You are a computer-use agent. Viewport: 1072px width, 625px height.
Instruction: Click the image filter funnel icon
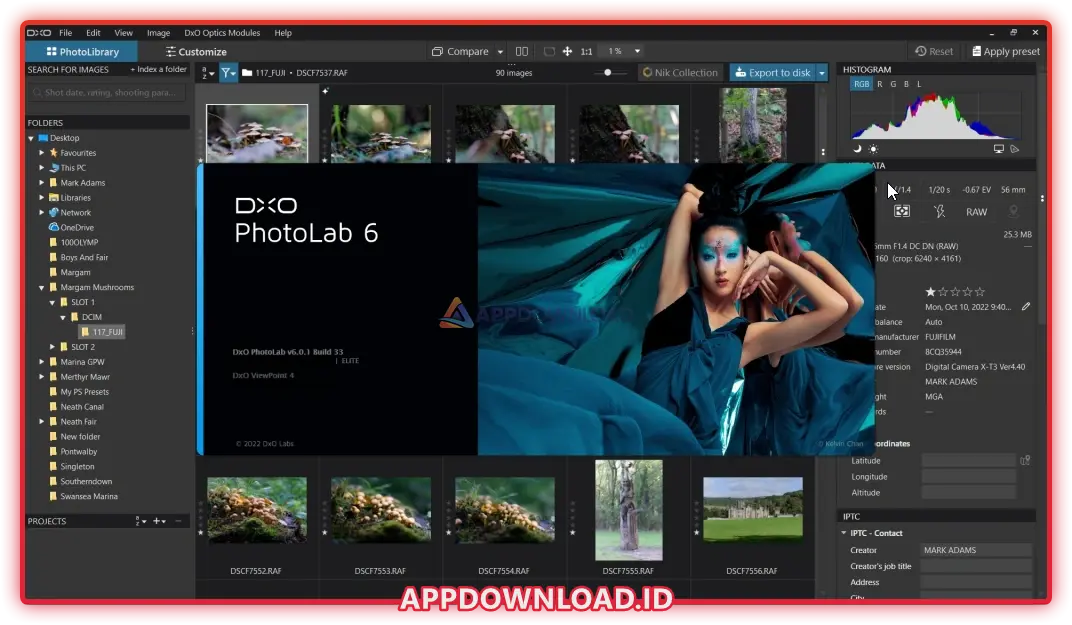[x=228, y=73]
